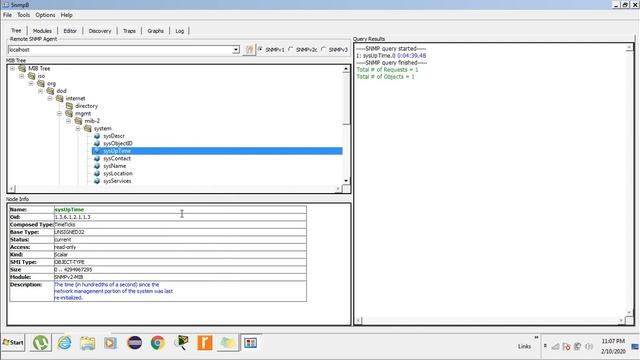Open Internet Explorer from the taskbar

(x=64, y=343)
